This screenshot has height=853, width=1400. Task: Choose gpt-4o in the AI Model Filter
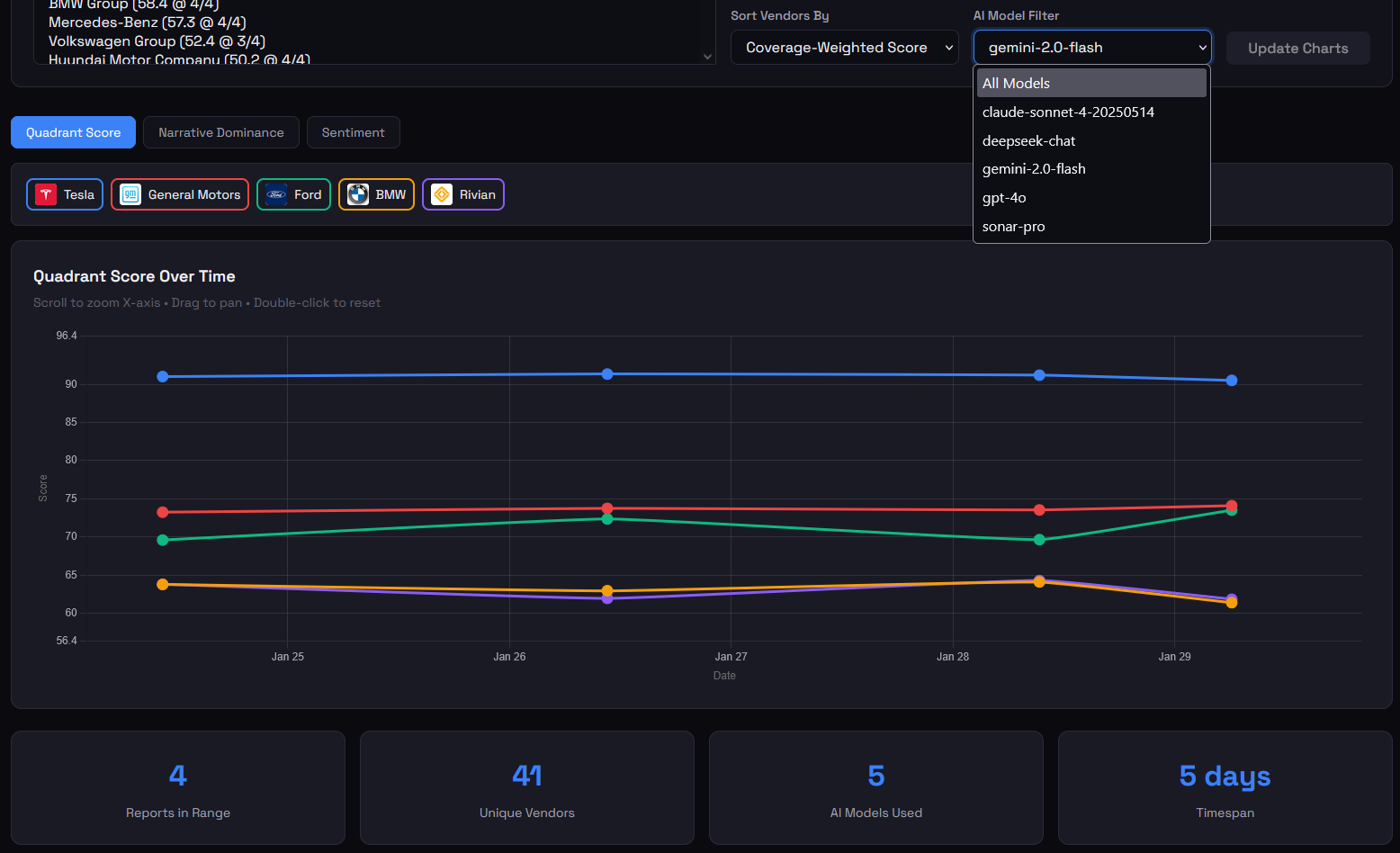1003,197
